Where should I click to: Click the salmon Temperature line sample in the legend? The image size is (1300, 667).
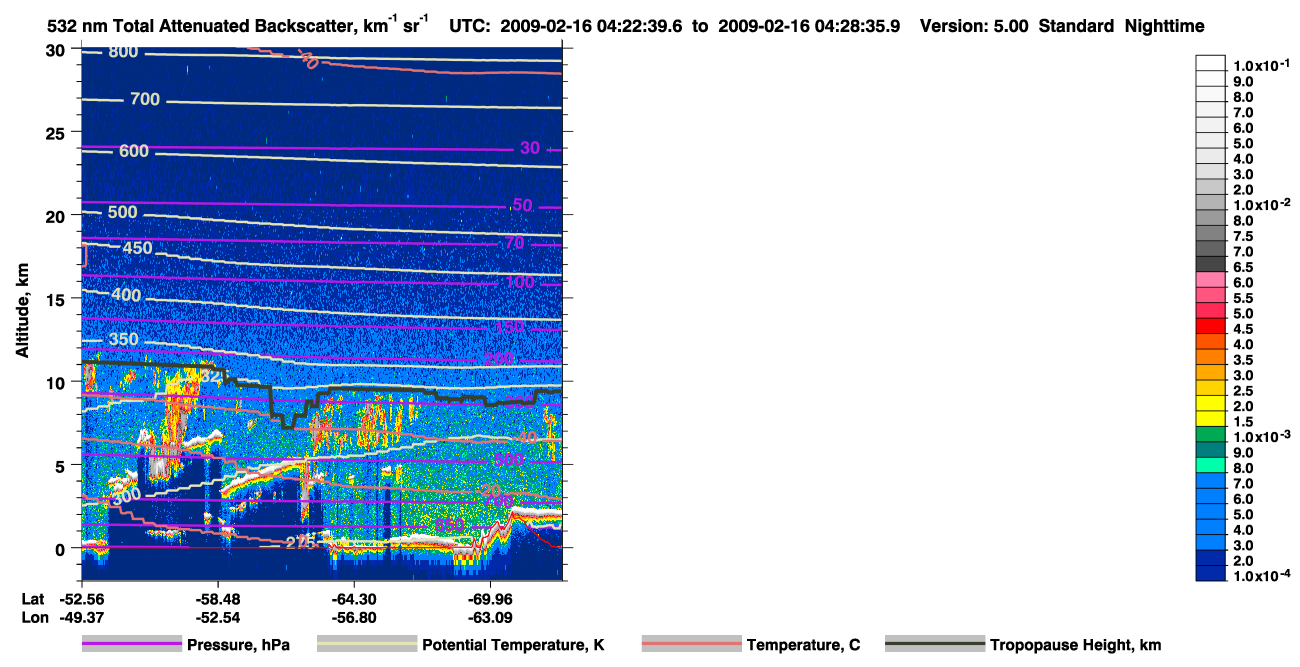click(x=692, y=645)
